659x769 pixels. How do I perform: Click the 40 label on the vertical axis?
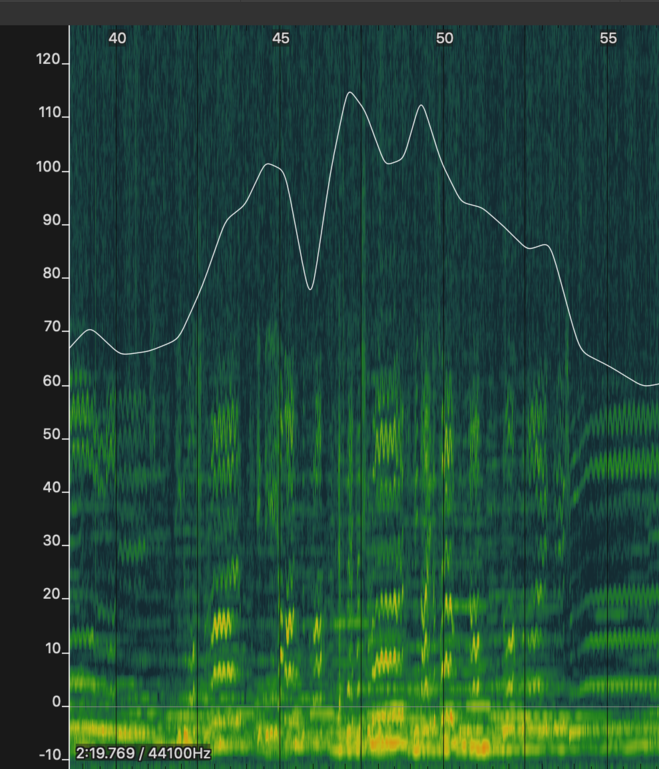51,490
